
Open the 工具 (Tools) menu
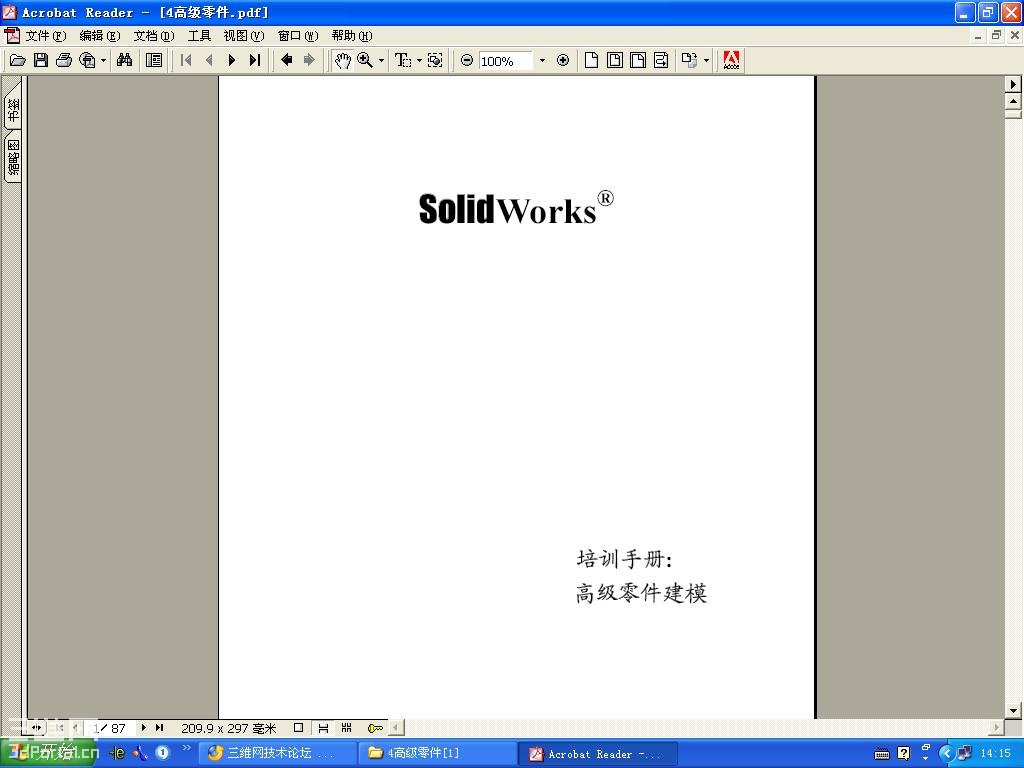[199, 36]
